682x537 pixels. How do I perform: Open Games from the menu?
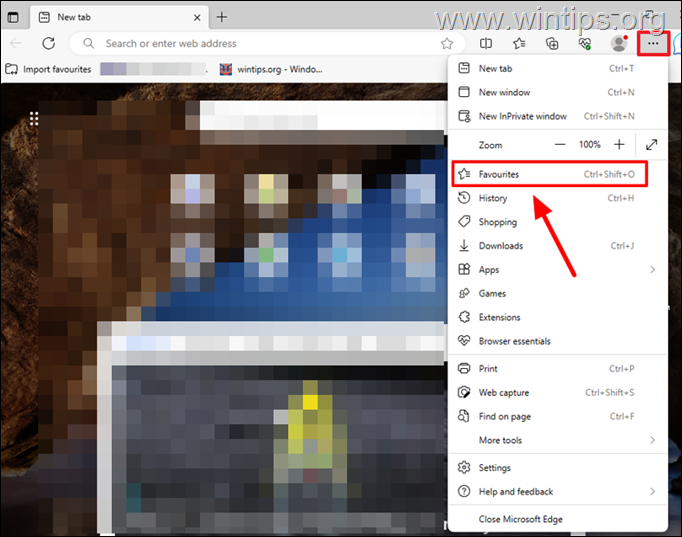click(558, 294)
